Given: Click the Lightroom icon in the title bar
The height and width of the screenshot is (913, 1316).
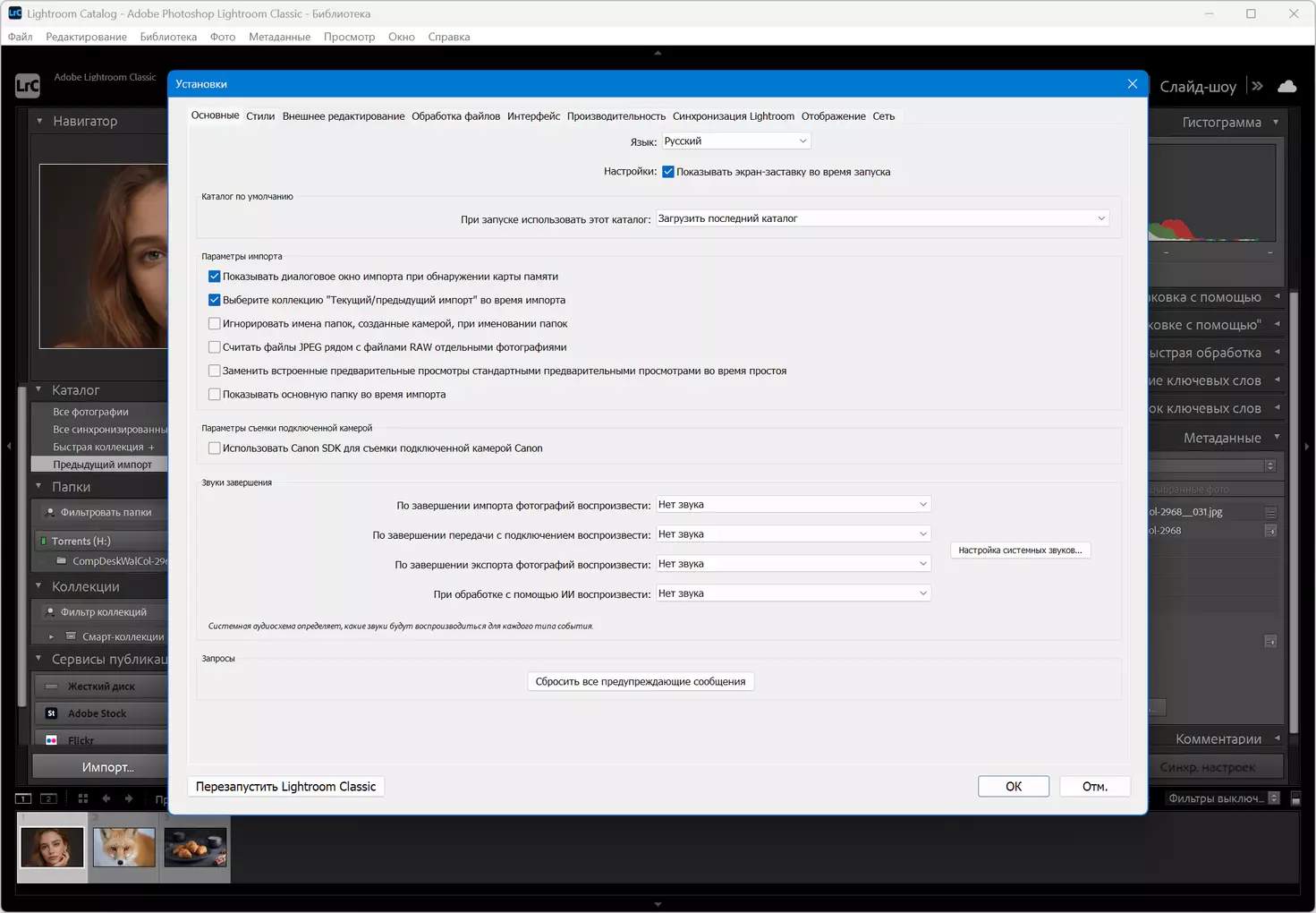Looking at the screenshot, I should [15, 13].
